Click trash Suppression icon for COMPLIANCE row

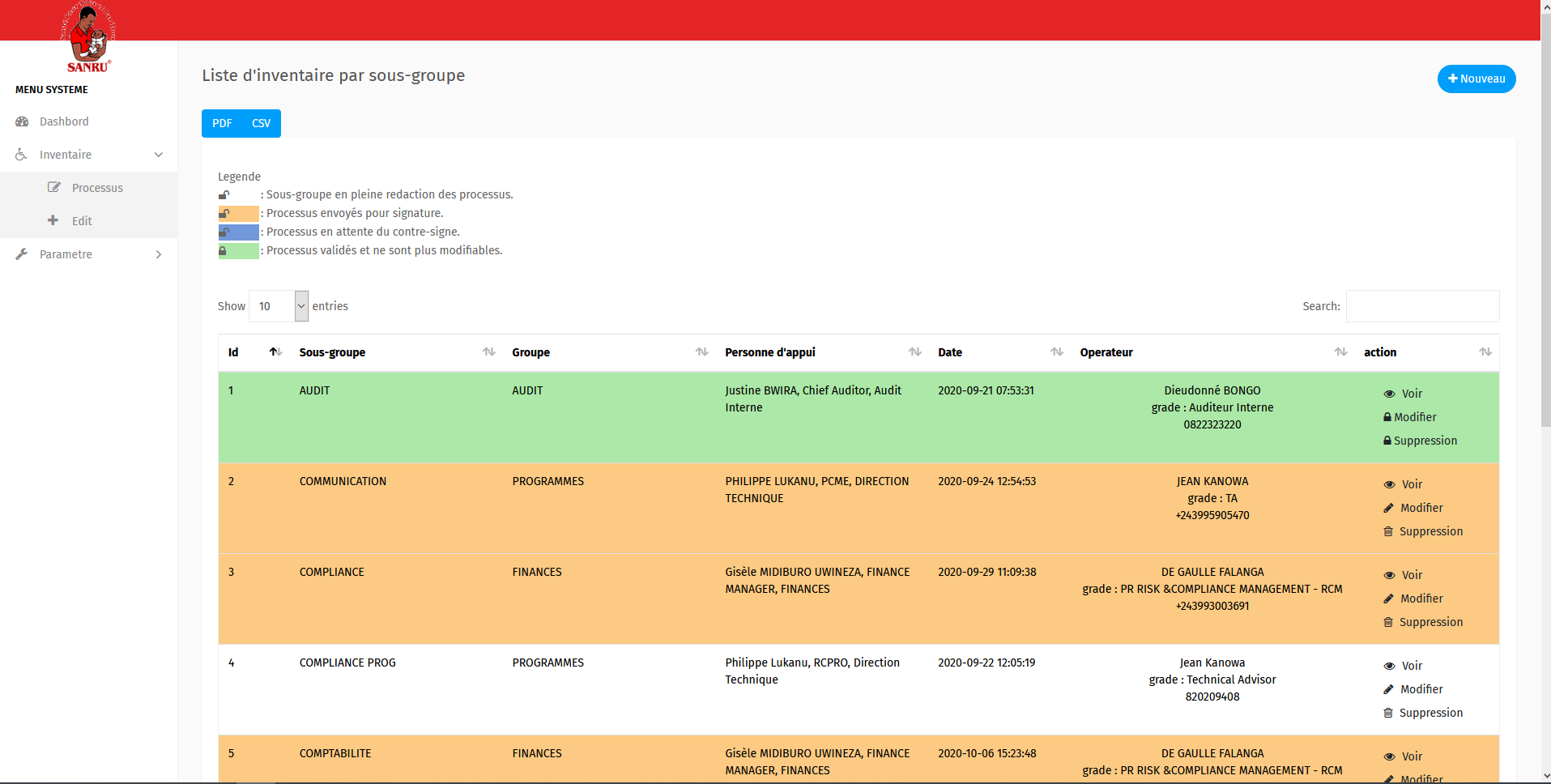[x=1388, y=622]
